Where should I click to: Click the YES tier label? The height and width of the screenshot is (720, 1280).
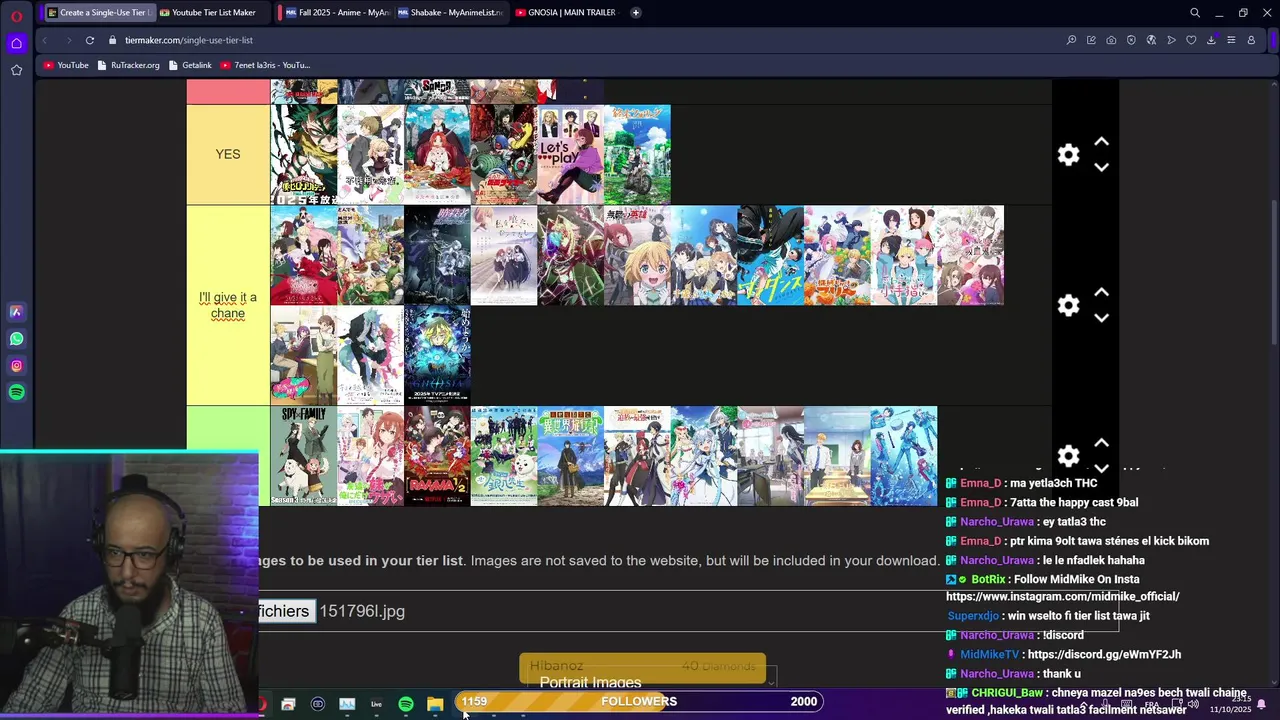[x=228, y=155]
